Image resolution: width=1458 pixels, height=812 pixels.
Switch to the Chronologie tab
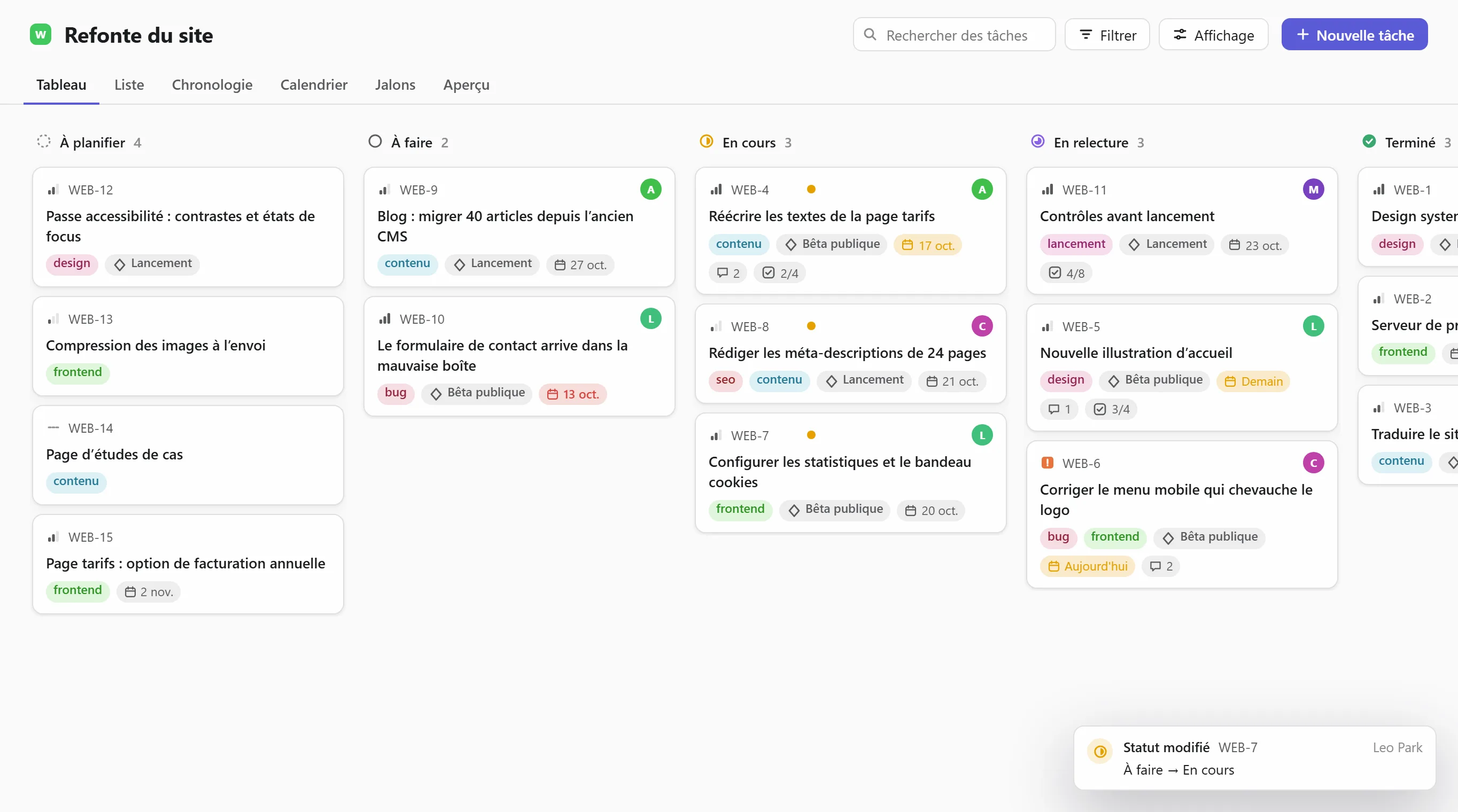pos(212,85)
